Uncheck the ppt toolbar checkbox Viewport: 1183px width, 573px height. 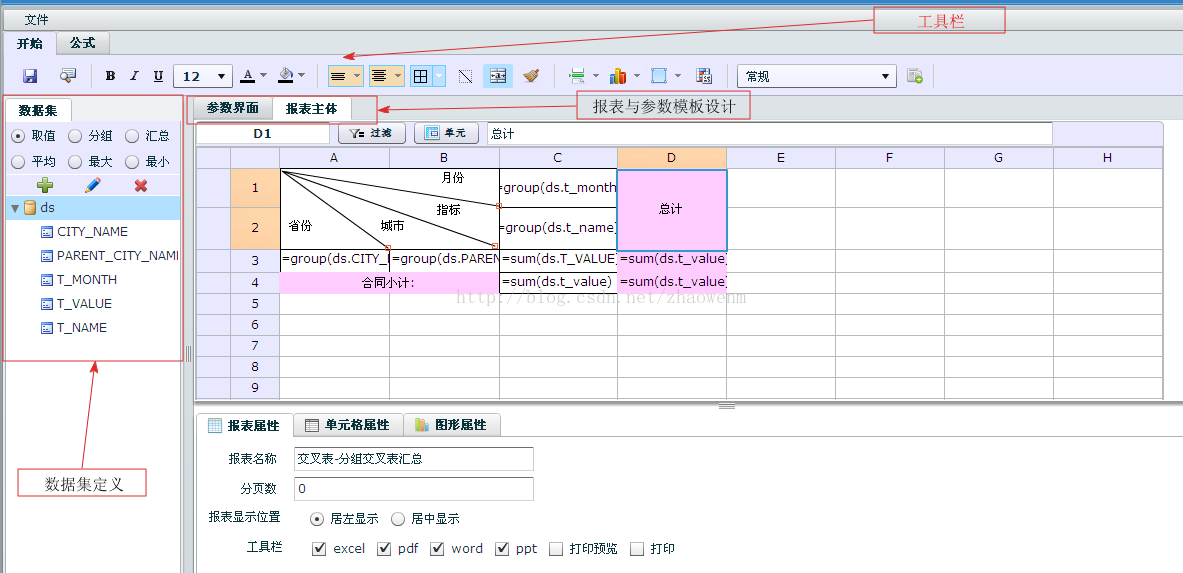502,548
